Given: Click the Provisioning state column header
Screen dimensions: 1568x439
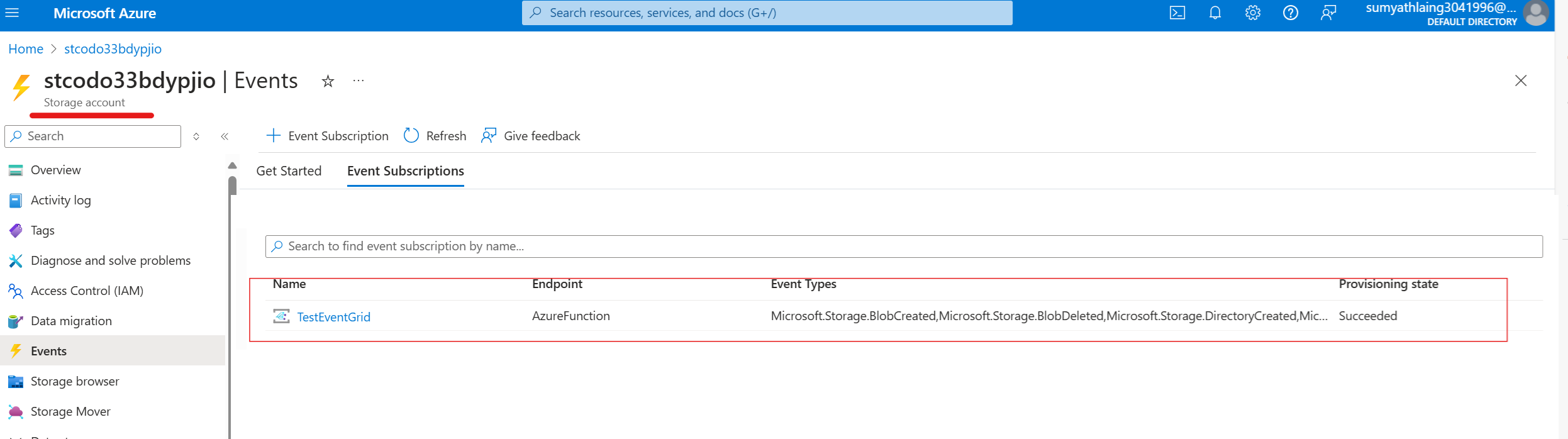Looking at the screenshot, I should pos(1389,284).
